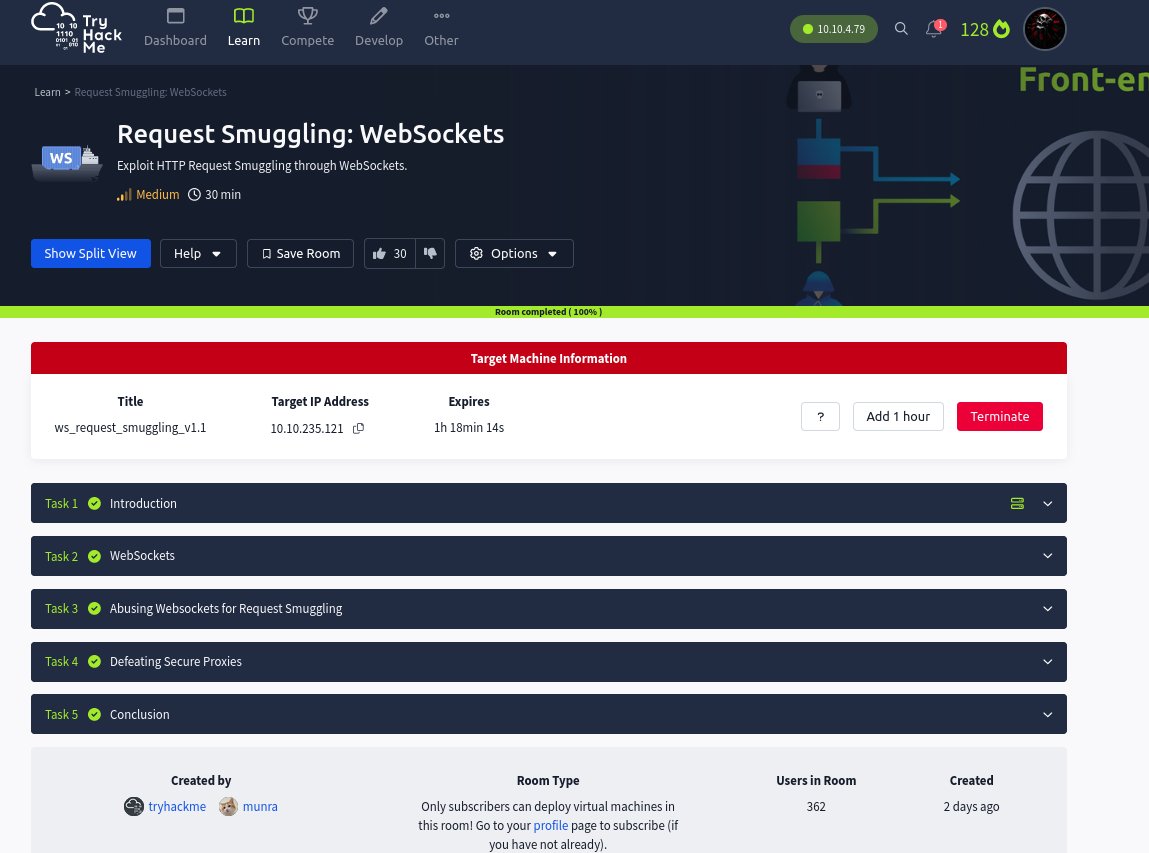Expand Task 5 Conclusion chevron

tap(1048, 714)
